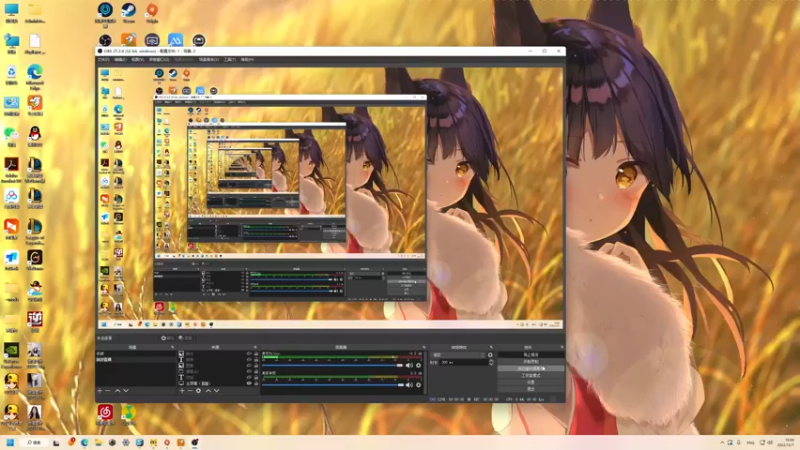
Task: Pop out the Audio Mixer dock with its header icon
Action: pos(424,347)
